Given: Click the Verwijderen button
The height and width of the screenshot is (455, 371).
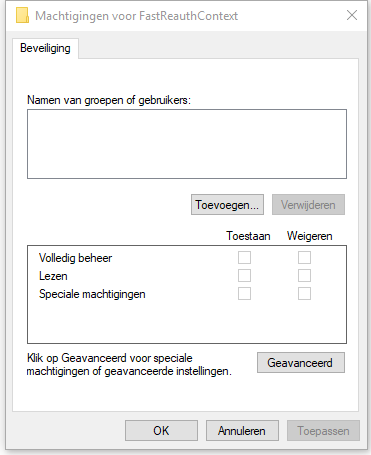Looking at the screenshot, I should (x=308, y=205).
